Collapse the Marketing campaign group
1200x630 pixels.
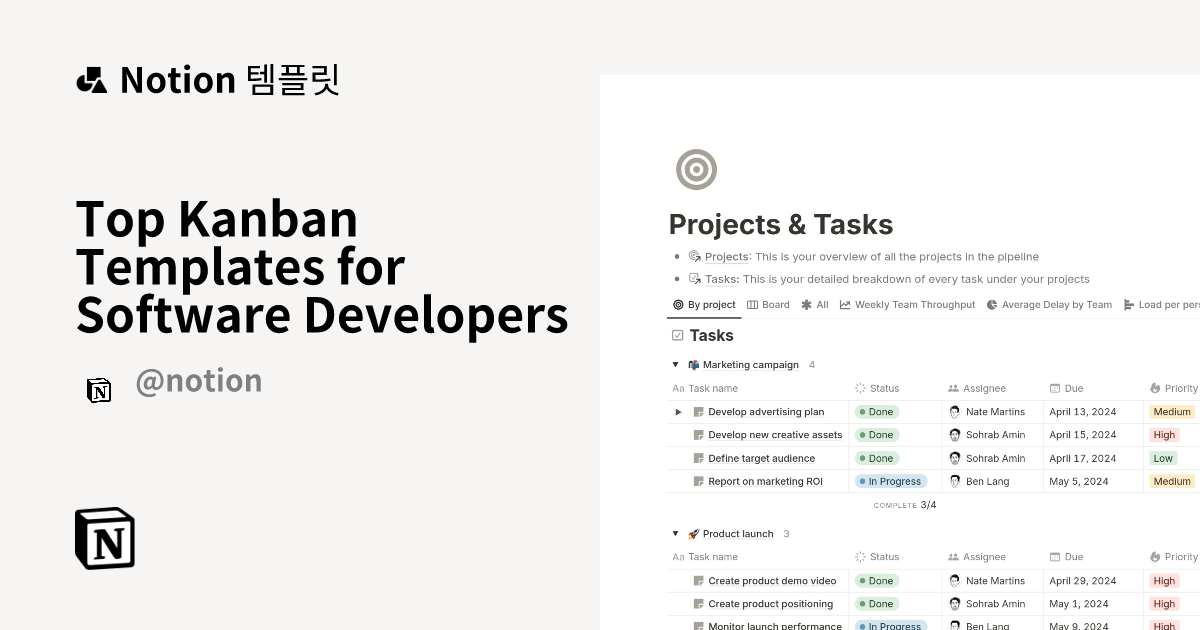coord(676,364)
